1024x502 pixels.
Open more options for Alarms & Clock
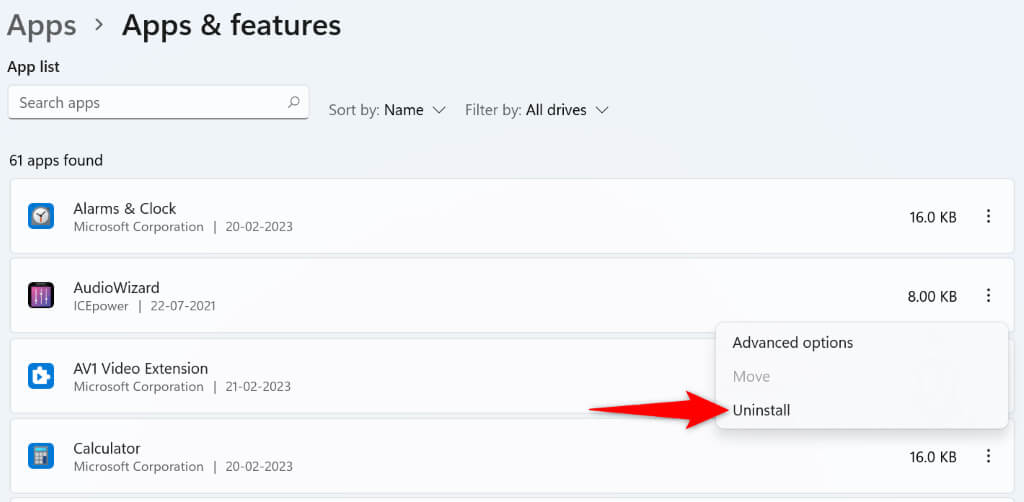[x=988, y=216]
